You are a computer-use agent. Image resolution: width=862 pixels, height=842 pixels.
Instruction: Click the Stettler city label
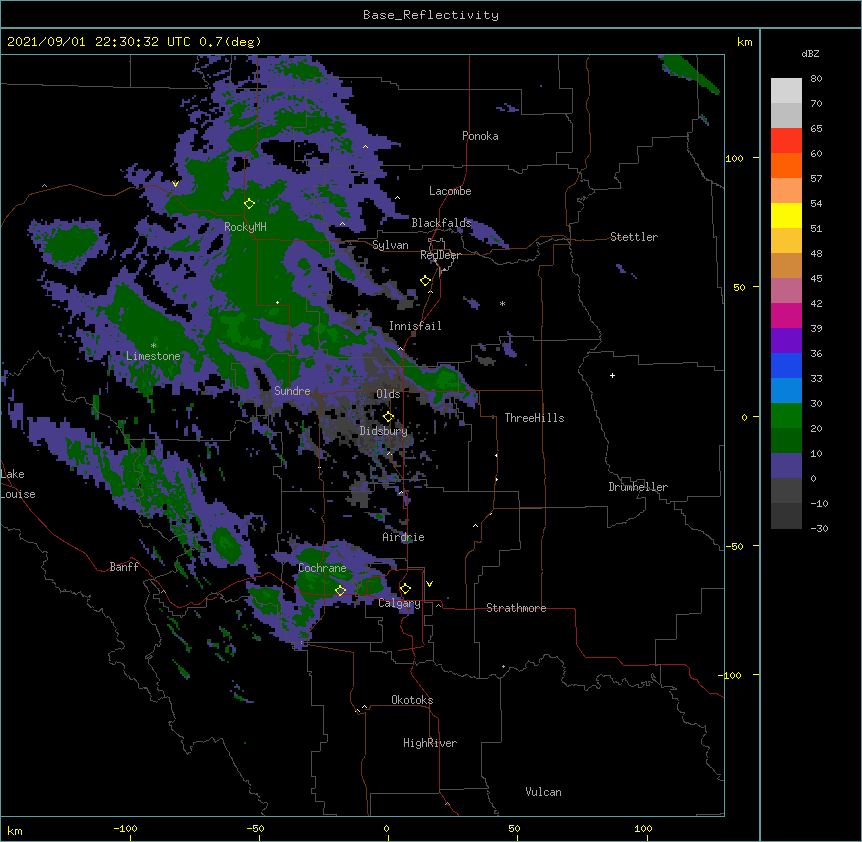click(634, 237)
